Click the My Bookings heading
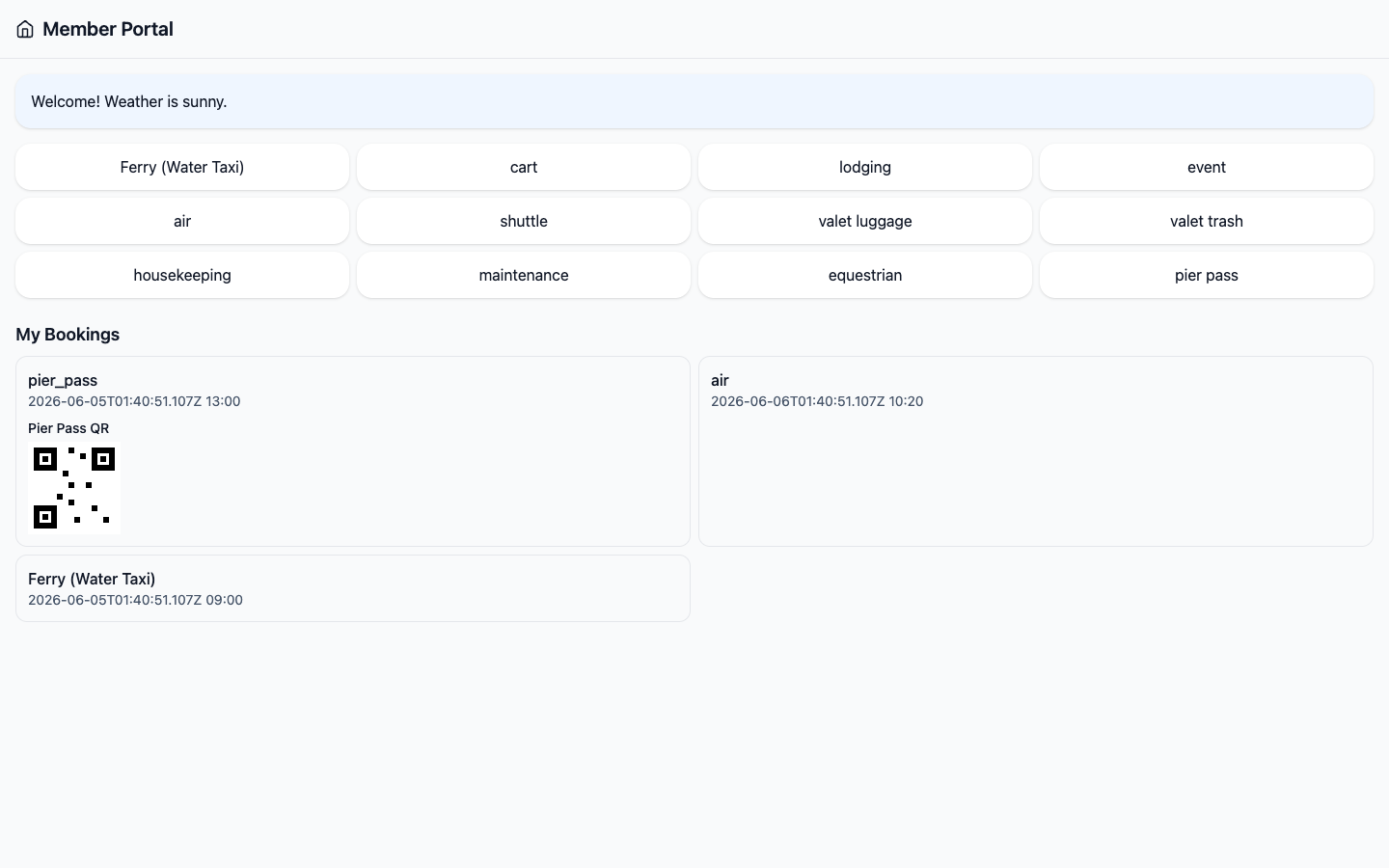Screen dimensions: 1389x868 click(68, 335)
